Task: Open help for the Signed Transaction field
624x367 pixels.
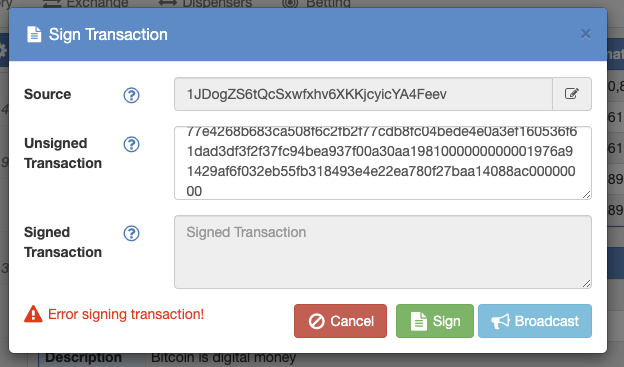Action: pyautogui.click(x=131, y=233)
